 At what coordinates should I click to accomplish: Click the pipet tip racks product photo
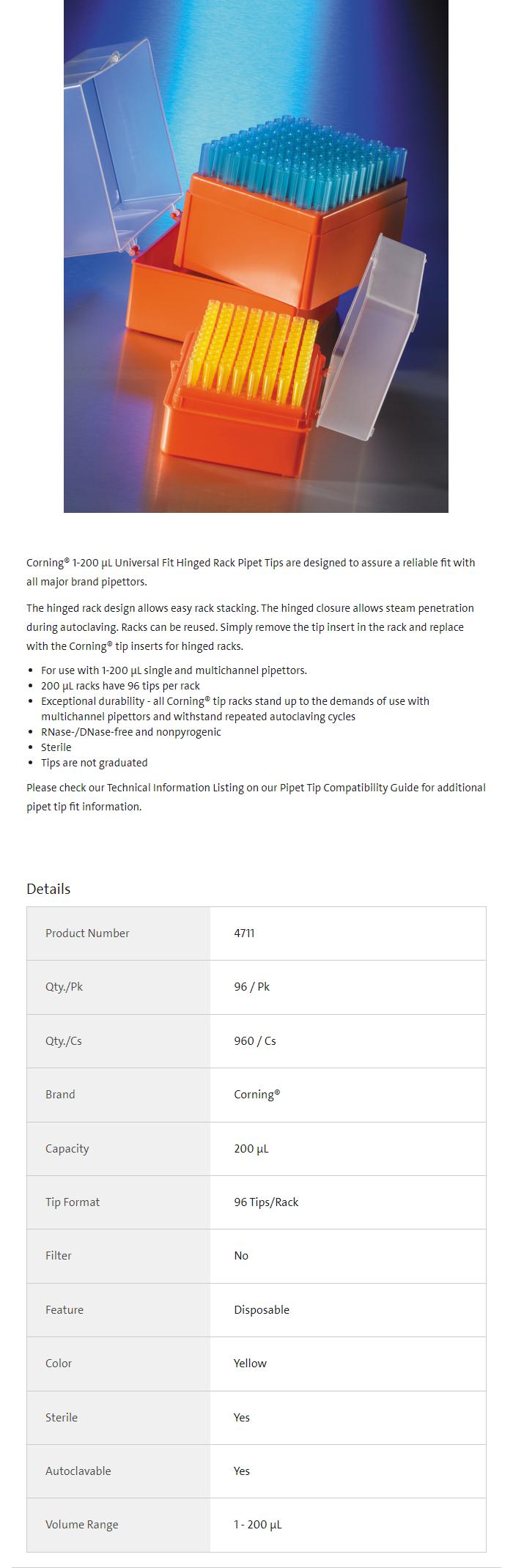(x=256, y=256)
